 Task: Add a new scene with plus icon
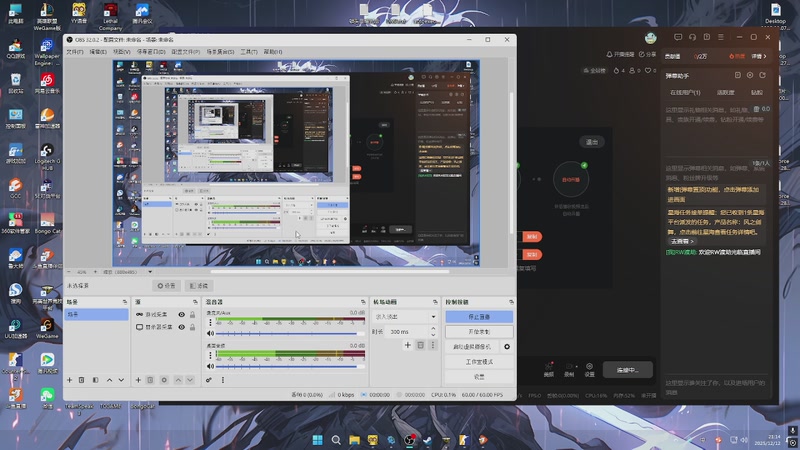(69, 380)
